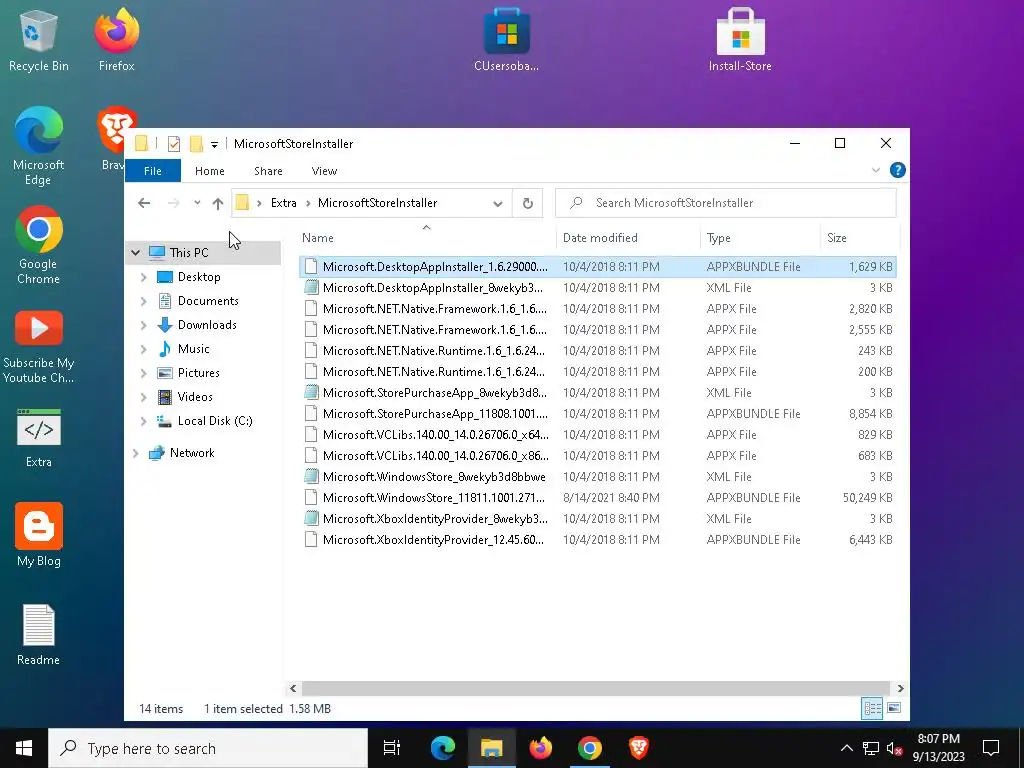Image resolution: width=1024 pixels, height=768 pixels.
Task: Select Videos in the navigation pane
Action: point(195,397)
